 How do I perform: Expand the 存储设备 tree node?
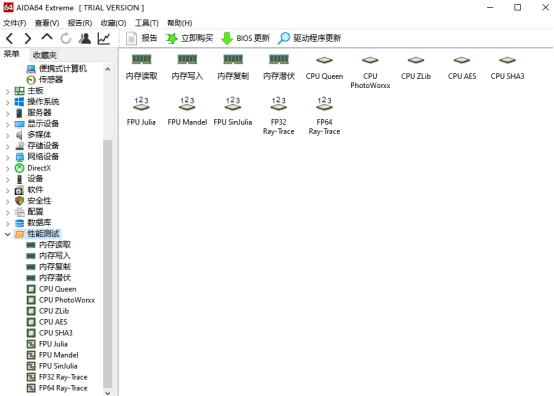(7, 146)
